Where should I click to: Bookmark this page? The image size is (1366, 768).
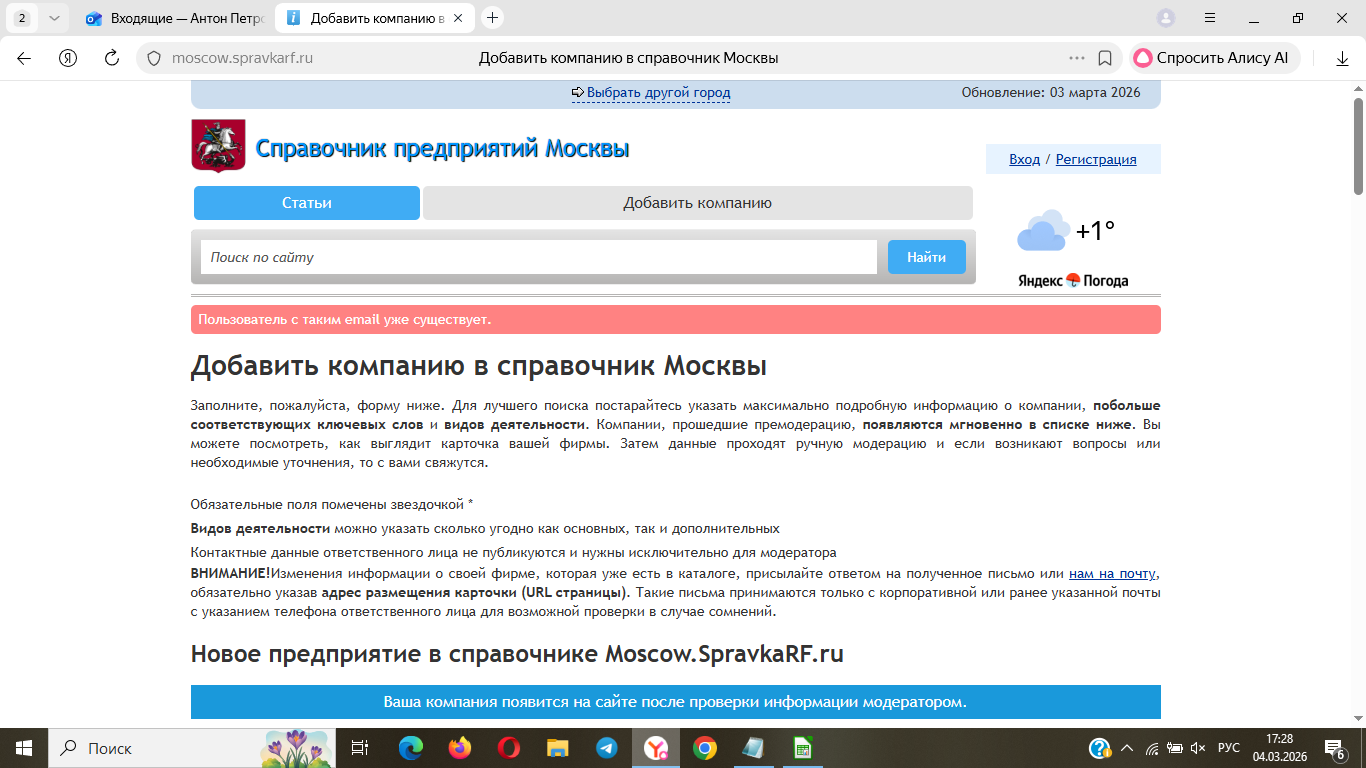[1105, 58]
